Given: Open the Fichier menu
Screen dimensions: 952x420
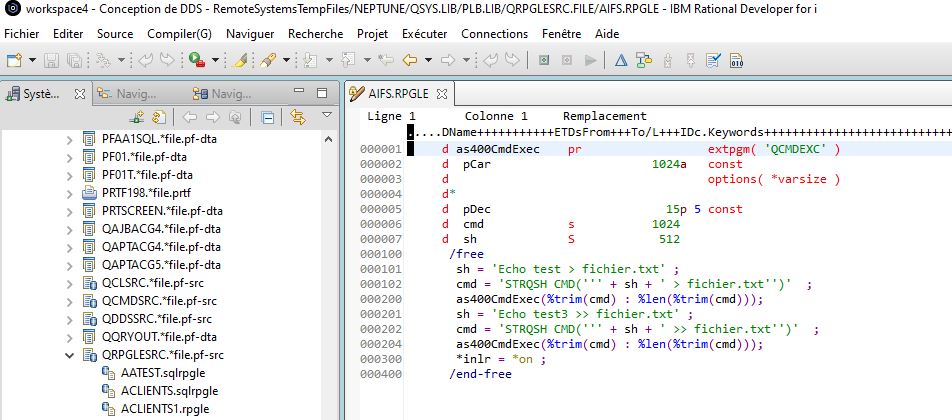Looking at the screenshot, I should 22,34.
